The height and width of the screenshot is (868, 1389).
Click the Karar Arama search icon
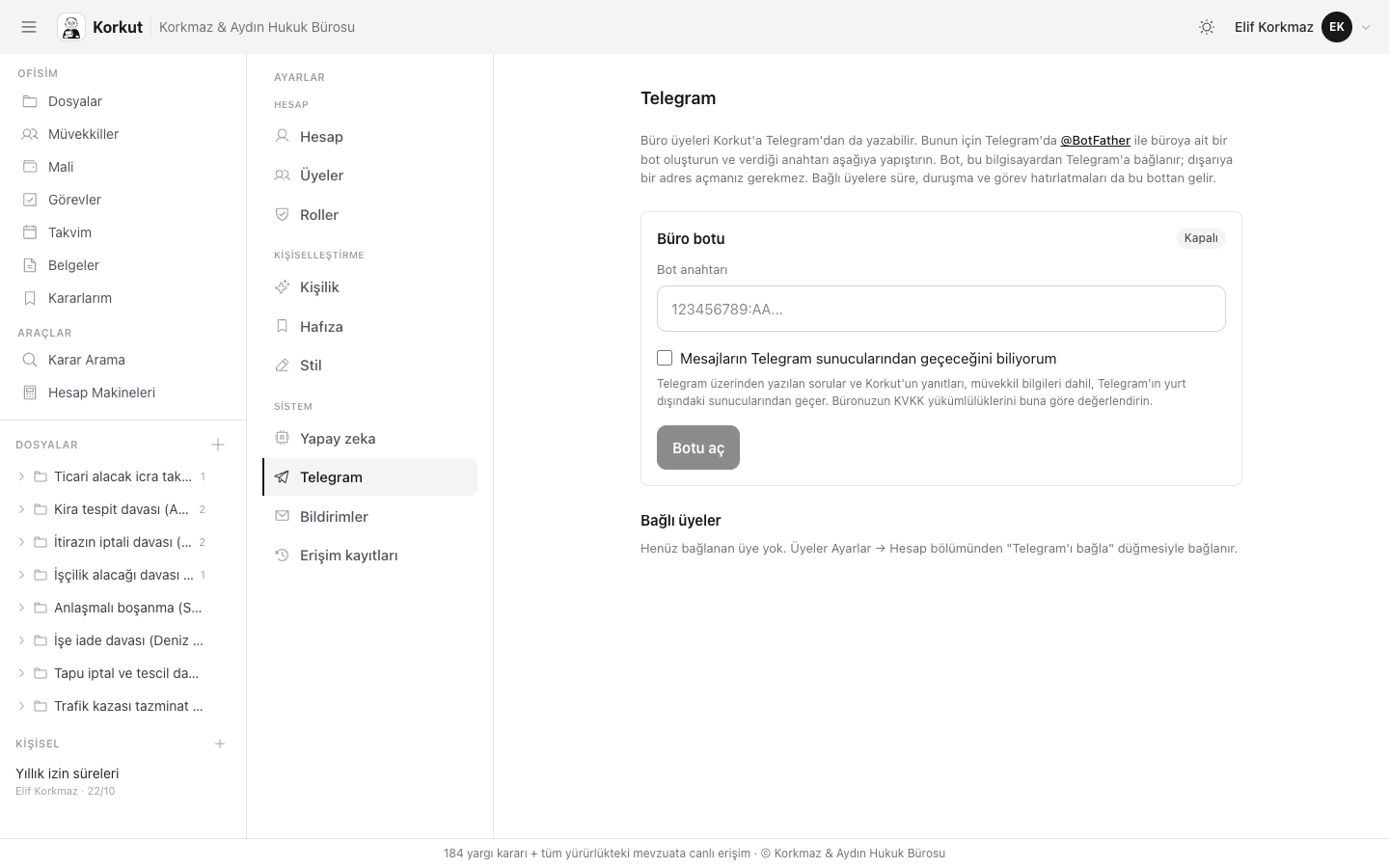[x=30, y=360]
